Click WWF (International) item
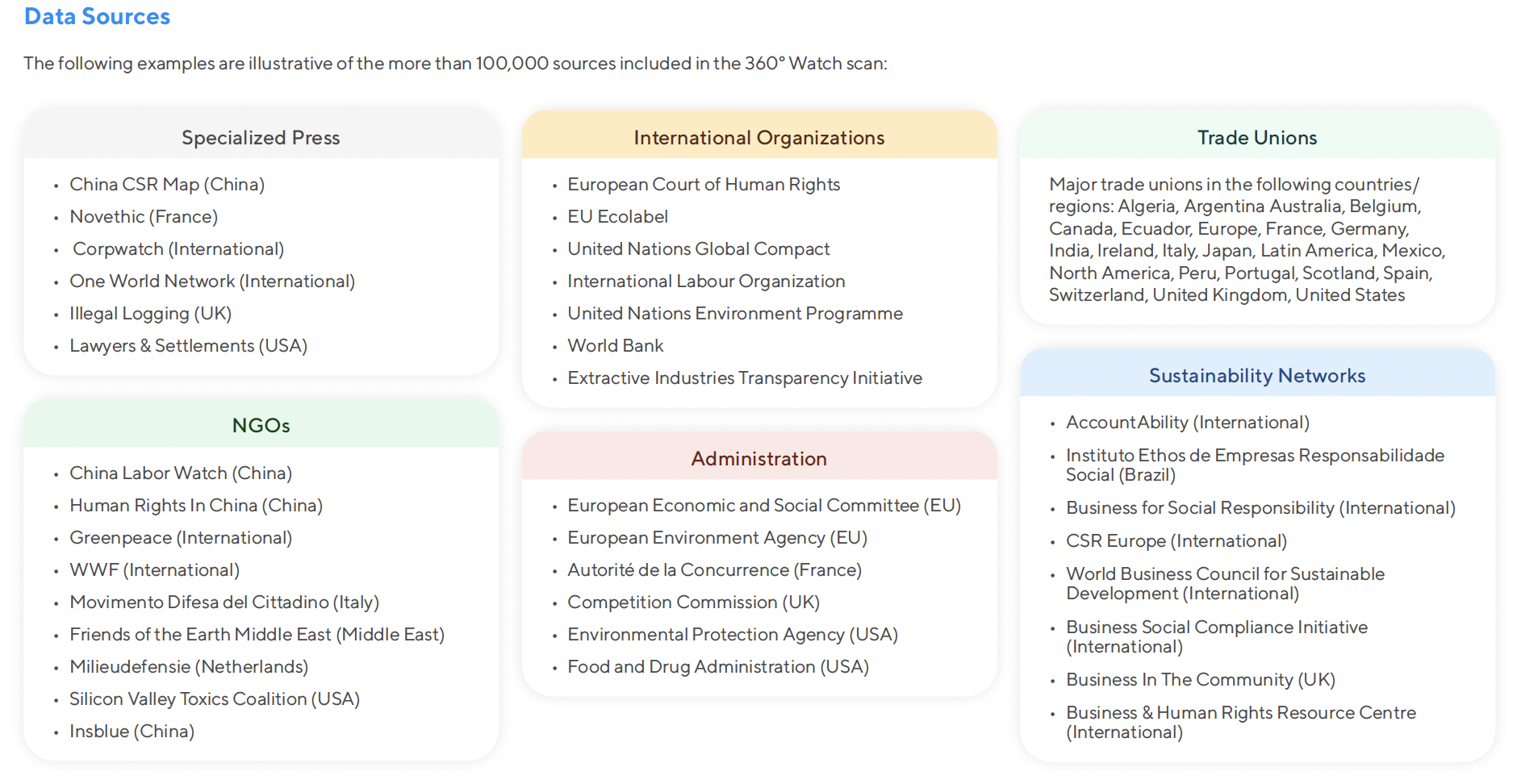The height and width of the screenshot is (784, 1538). 155,570
